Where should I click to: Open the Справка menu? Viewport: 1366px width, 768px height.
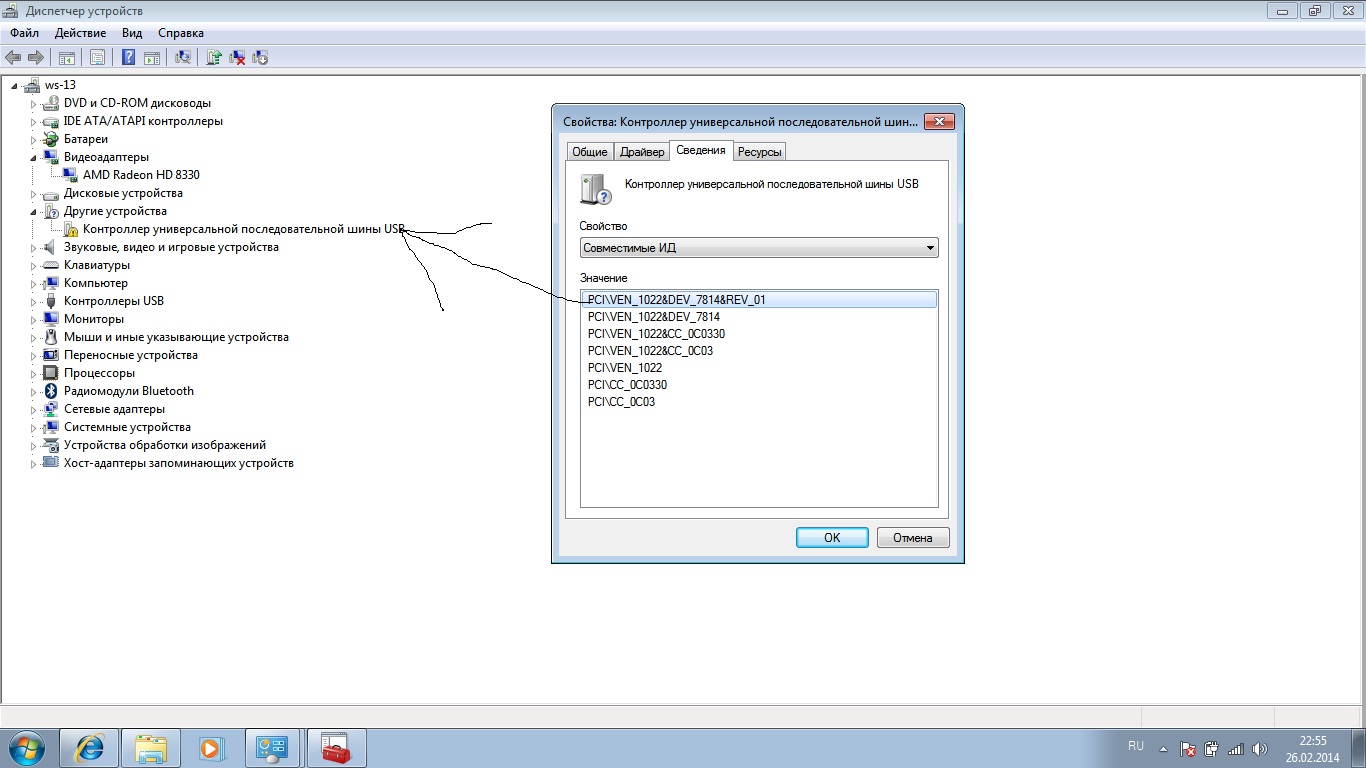[x=181, y=33]
